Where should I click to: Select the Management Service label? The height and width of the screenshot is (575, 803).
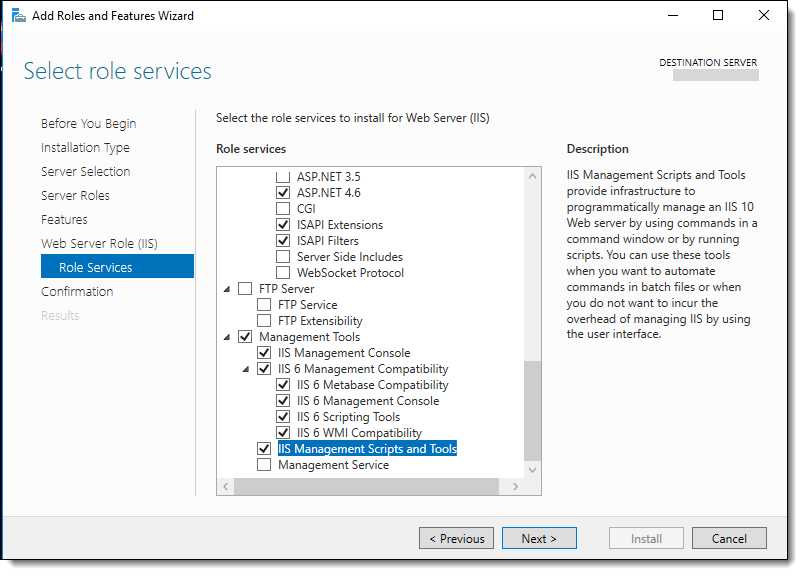click(x=333, y=465)
